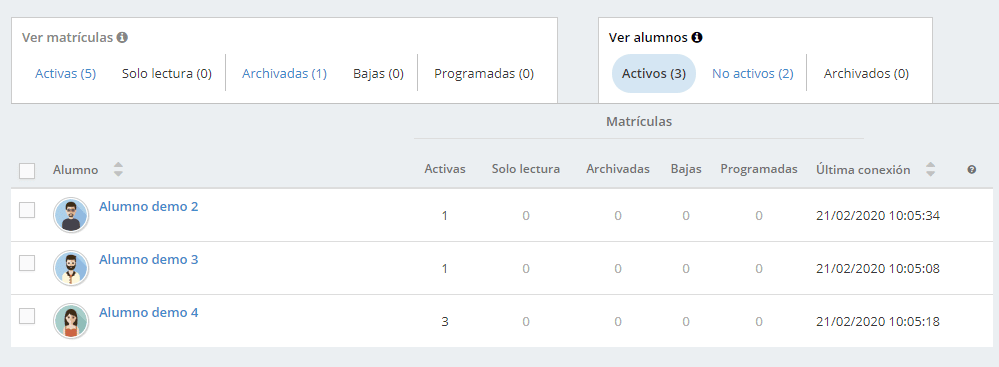Screen dimensions: 999x367
Task: Open Alumno demo 4 name link
Action: (148, 312)
